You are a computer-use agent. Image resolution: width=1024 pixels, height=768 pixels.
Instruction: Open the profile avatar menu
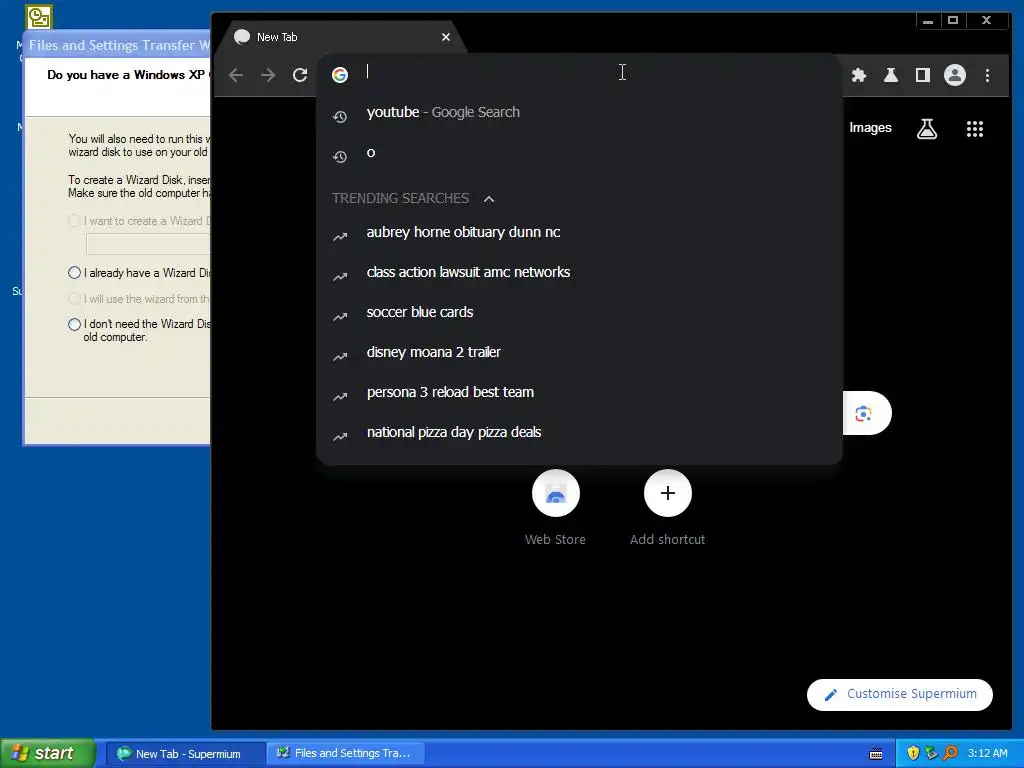[955, 75]
